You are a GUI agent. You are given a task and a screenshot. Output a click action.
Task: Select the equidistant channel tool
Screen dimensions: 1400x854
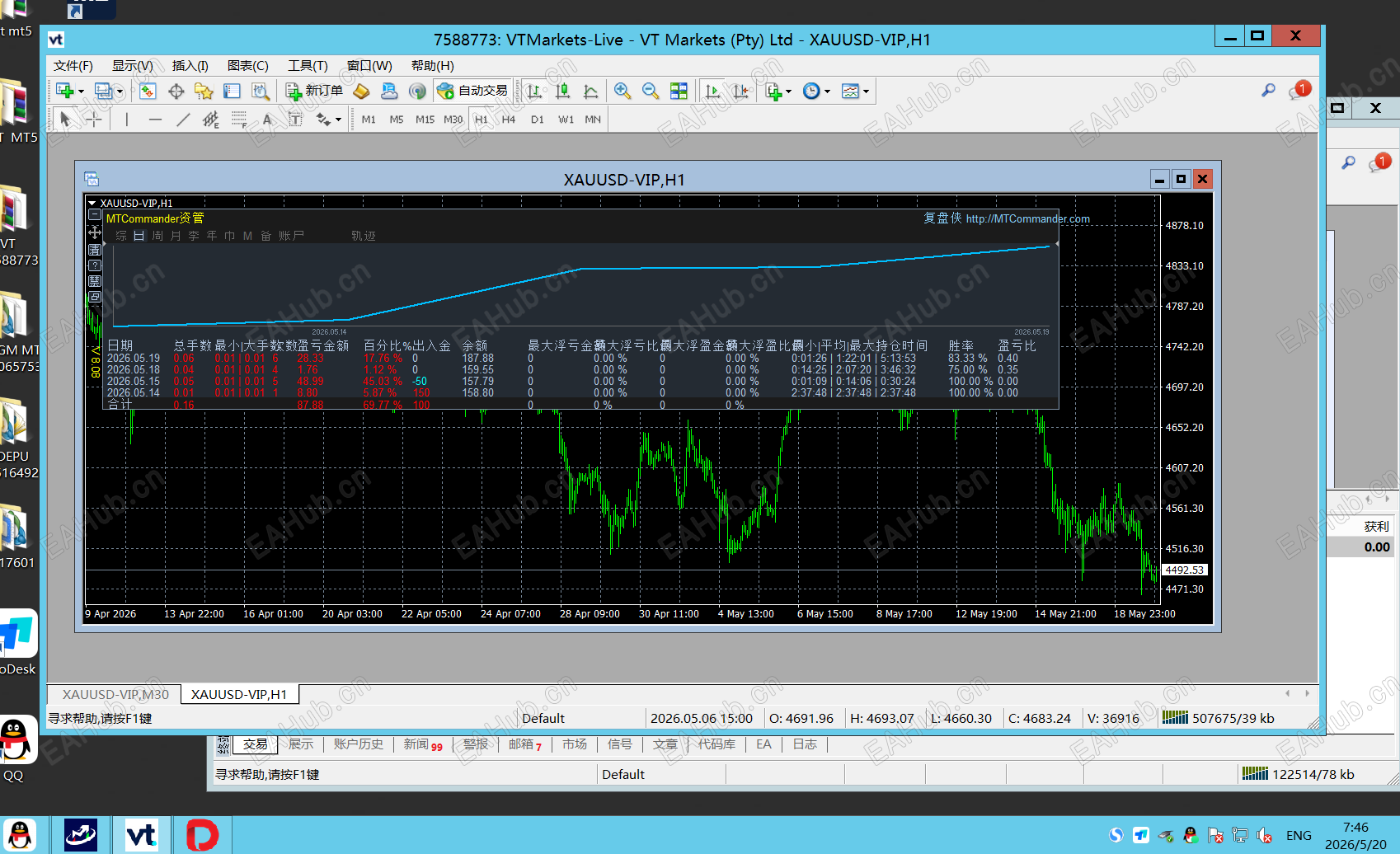(211, 120)
